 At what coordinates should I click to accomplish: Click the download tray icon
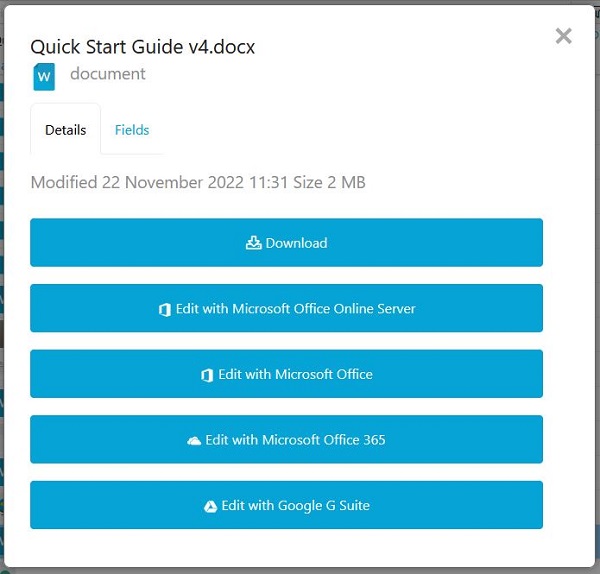pyautogui.click(x=253, y=243)
